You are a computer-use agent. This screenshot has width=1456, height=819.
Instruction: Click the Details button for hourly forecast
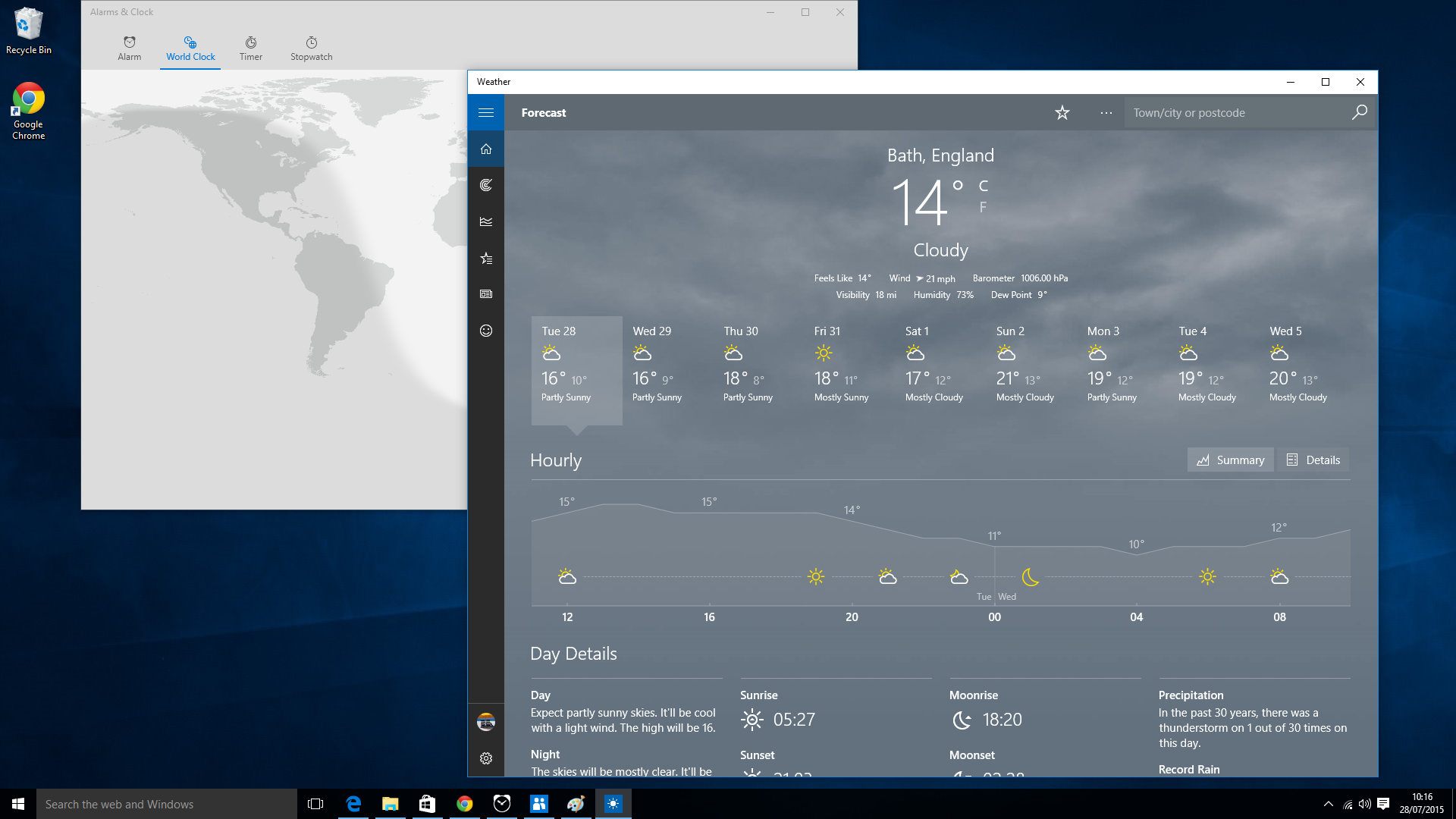tap(1313, 459)
